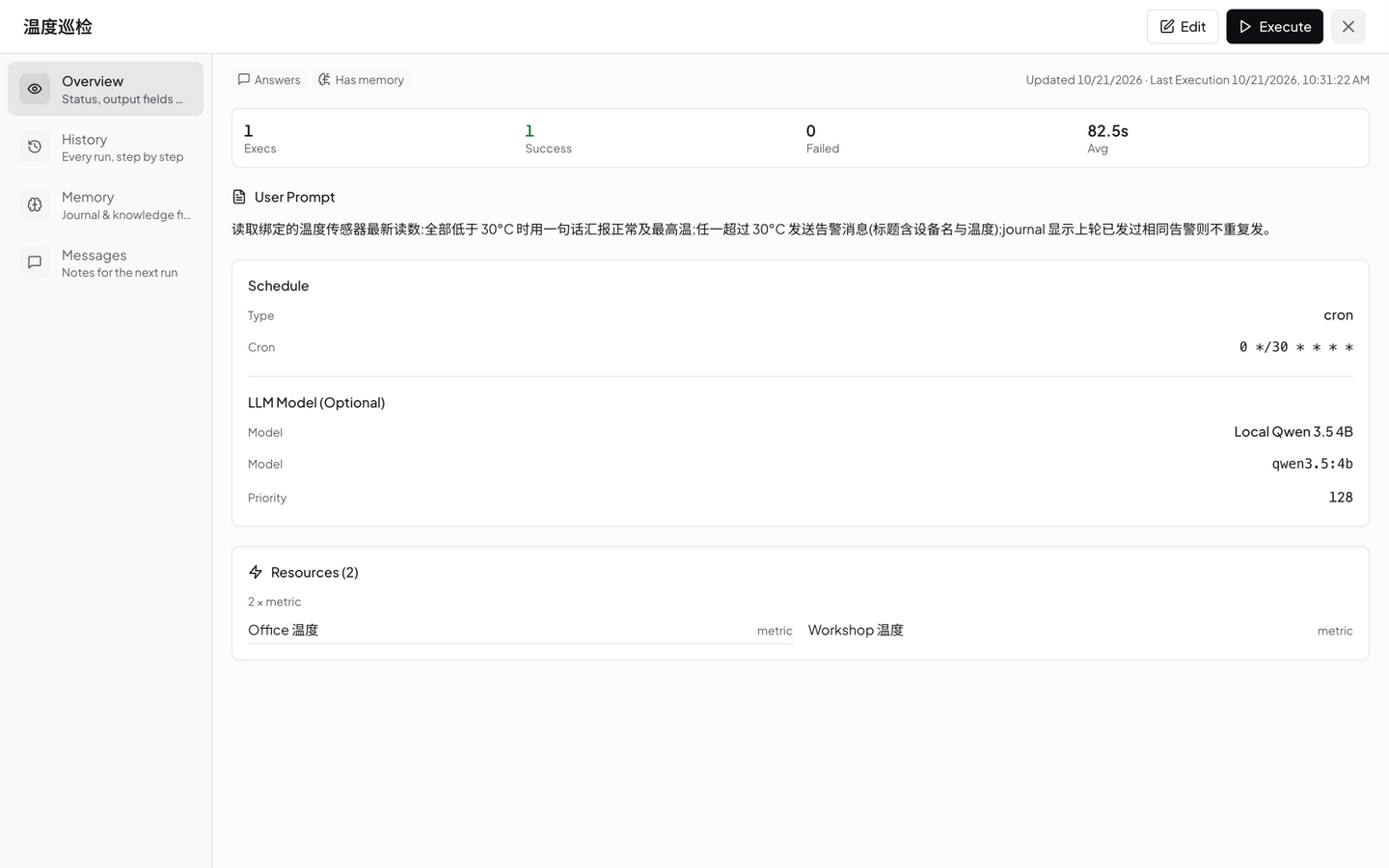Close the 温度巡检 panel

pos(1348,27)
